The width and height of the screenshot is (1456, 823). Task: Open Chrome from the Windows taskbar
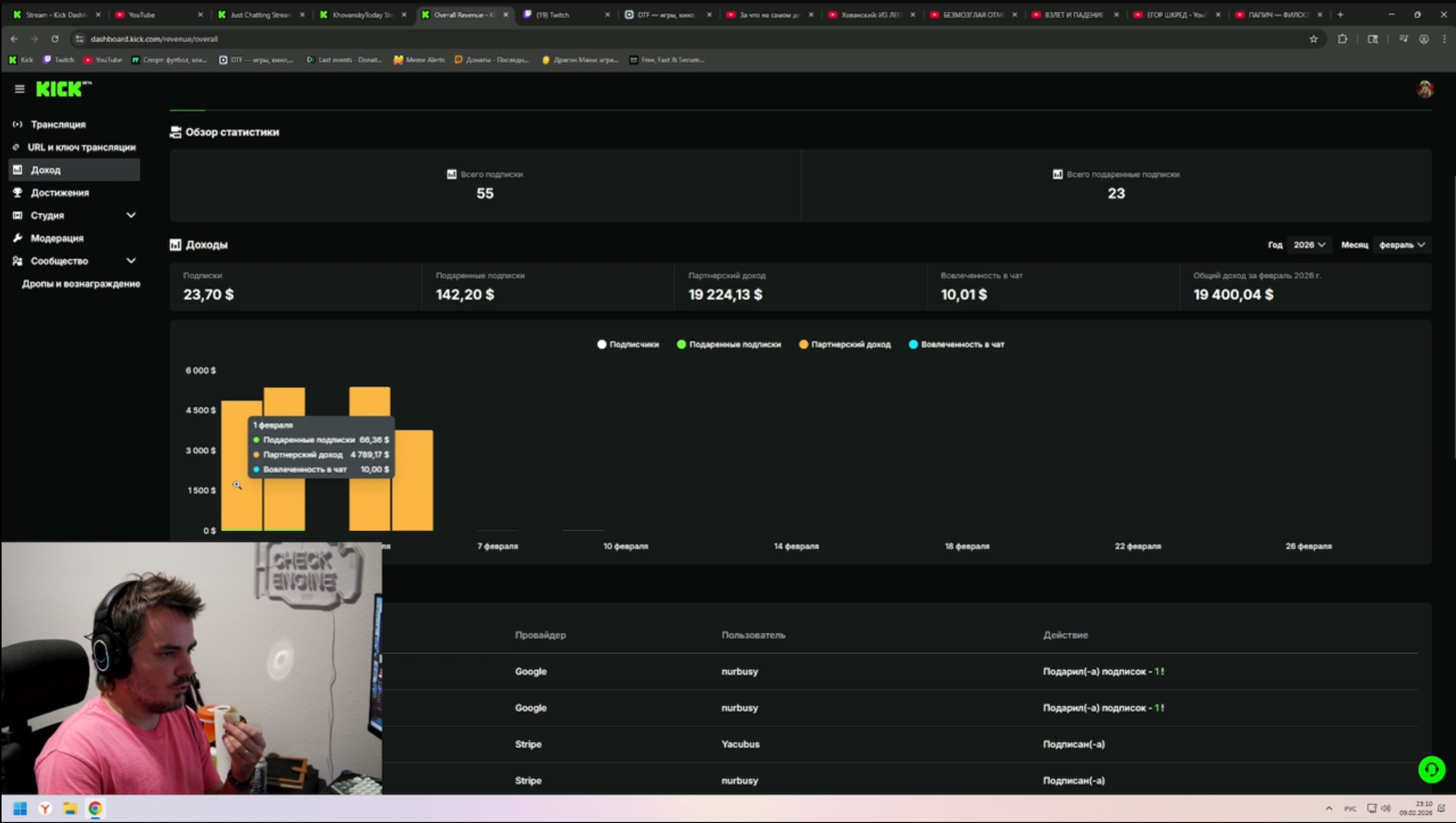pos(95,808)
